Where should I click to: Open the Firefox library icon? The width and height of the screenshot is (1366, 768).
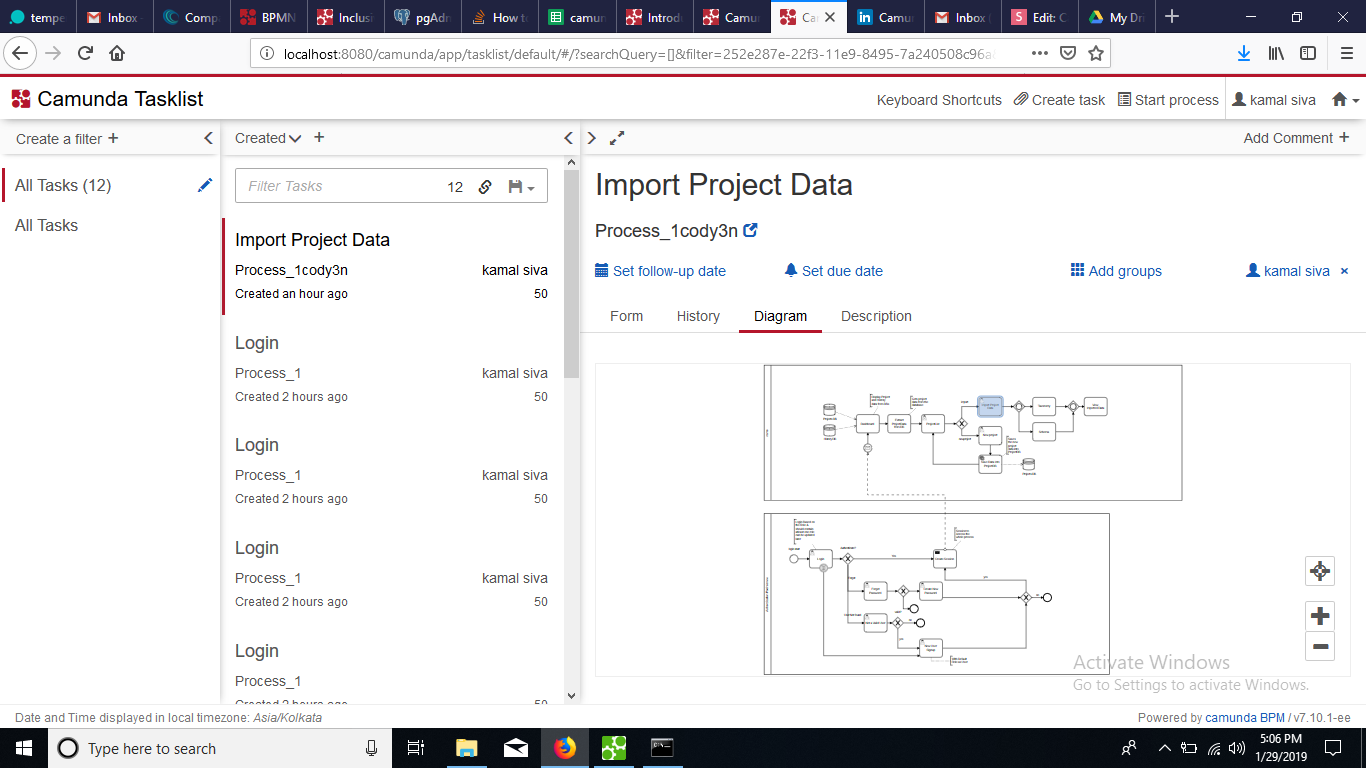tap(1276, 53)
